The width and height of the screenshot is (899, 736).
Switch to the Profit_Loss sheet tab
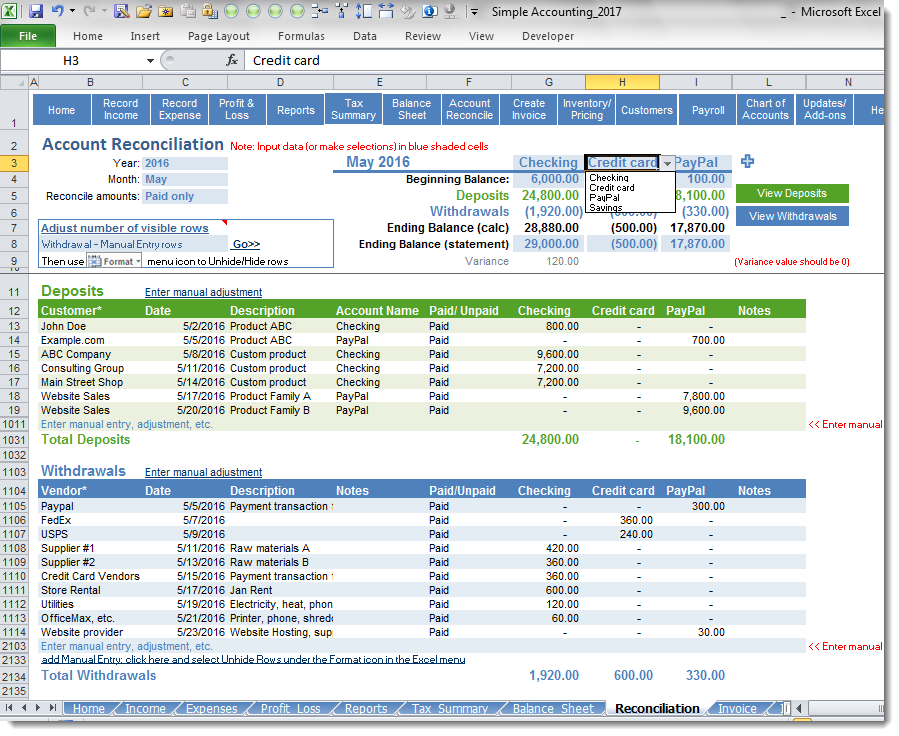290,708
